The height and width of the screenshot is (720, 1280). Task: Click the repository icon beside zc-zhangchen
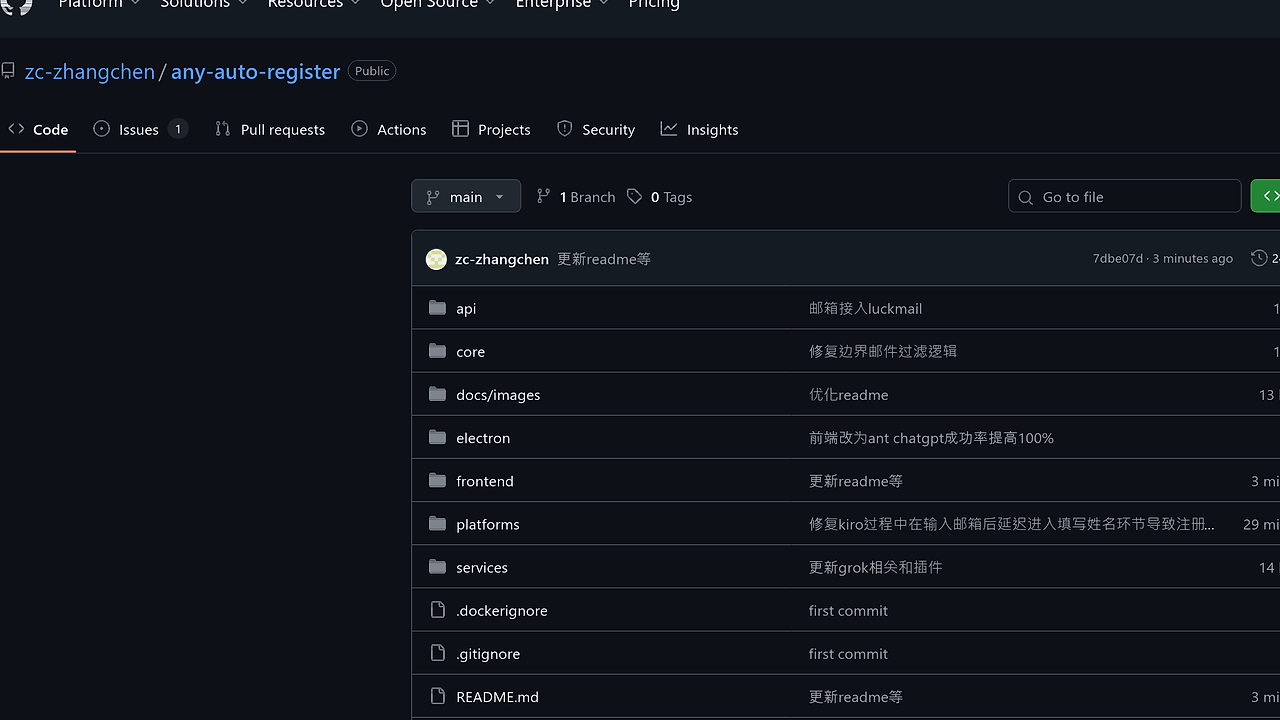pyautogui.click(x=8, y=71)
